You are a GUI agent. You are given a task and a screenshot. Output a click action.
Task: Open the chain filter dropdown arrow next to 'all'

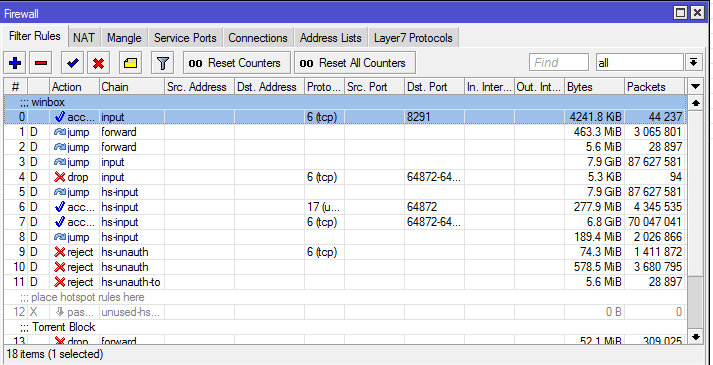click(693, 62)
